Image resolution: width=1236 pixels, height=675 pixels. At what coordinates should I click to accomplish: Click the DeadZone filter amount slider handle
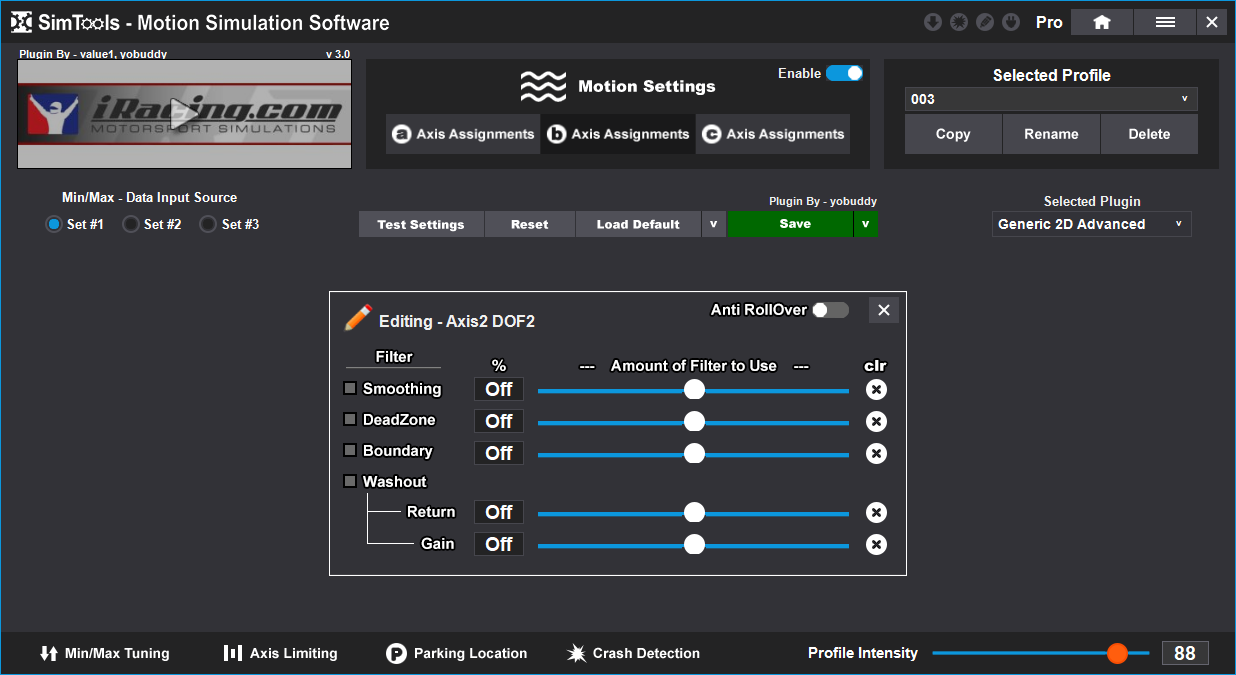tap(694, 422)
